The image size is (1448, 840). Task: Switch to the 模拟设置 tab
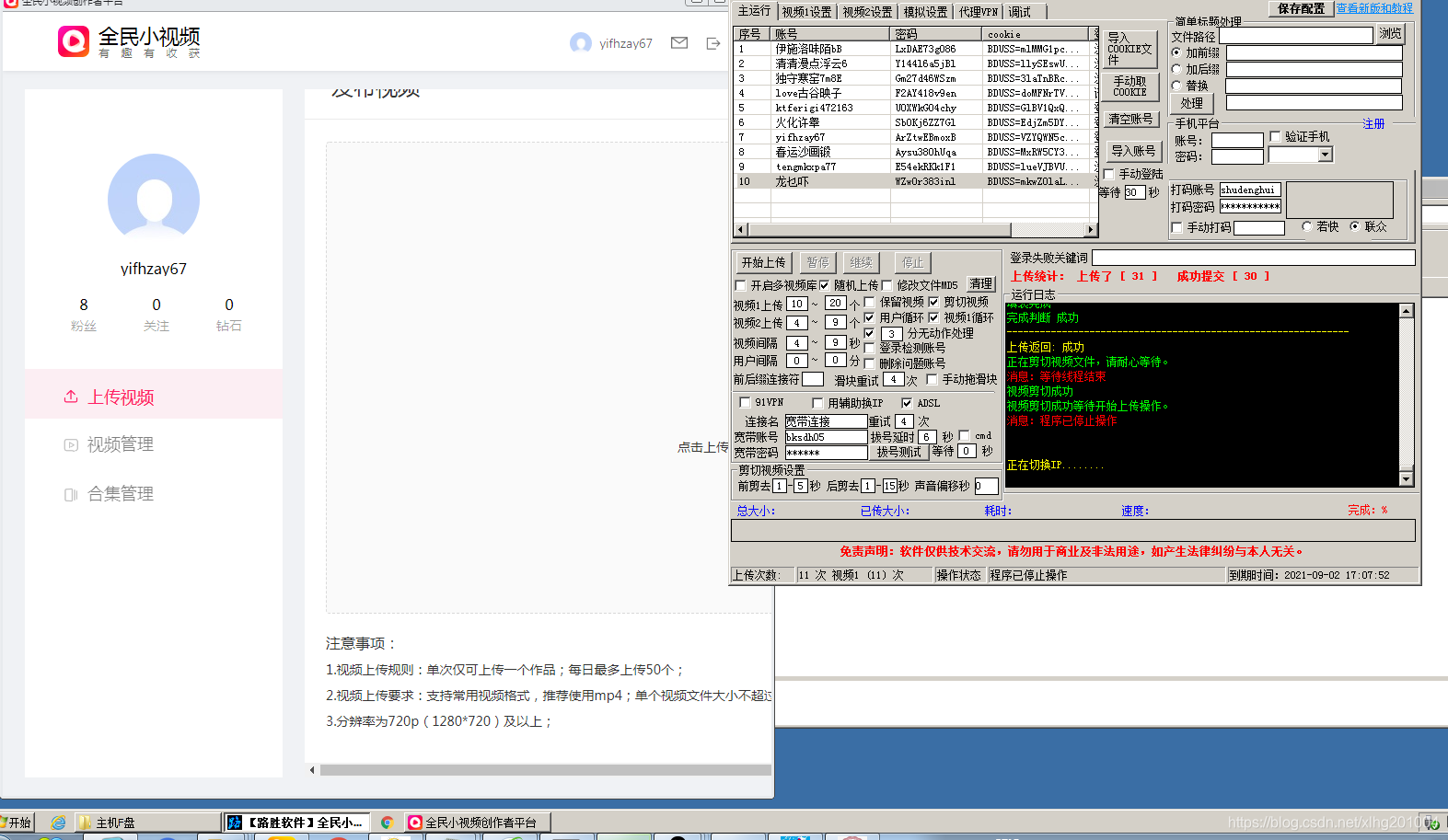point(925,12)
